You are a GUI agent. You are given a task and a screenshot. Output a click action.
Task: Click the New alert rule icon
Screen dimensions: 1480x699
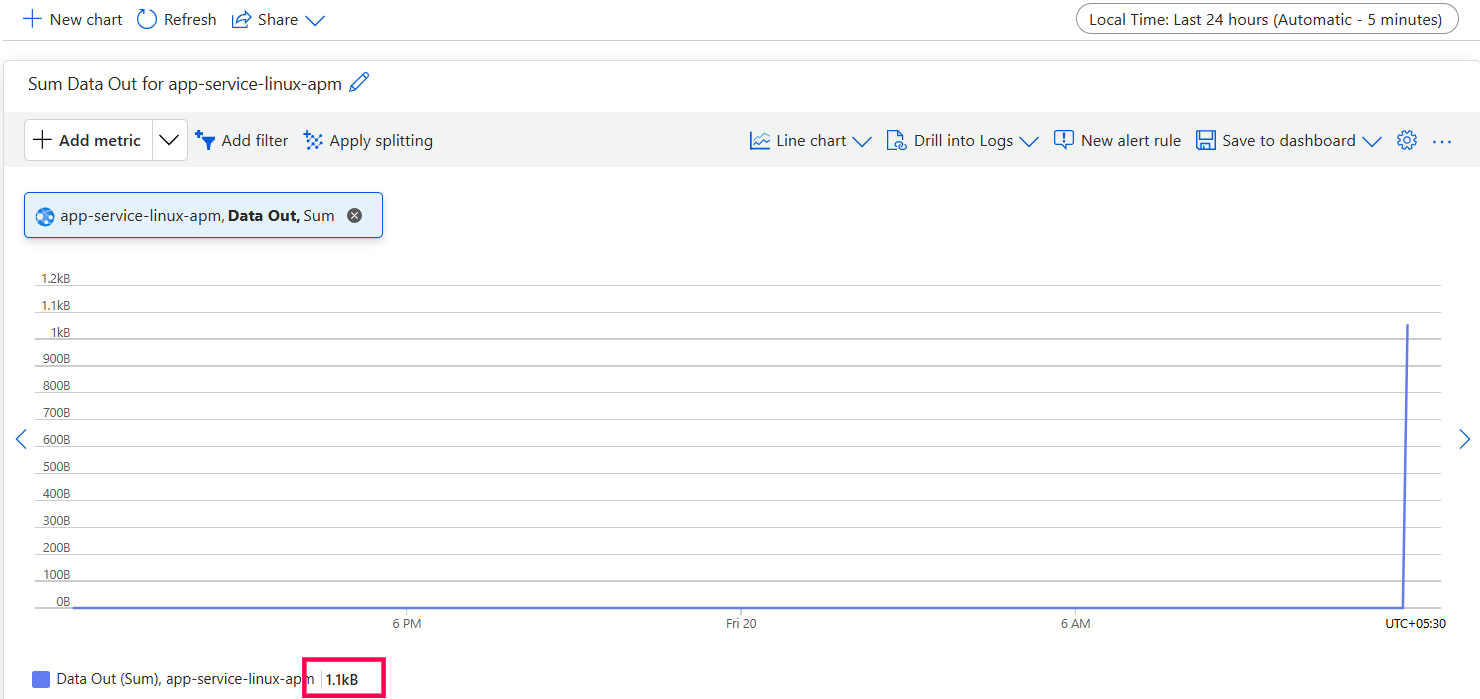pyautogui.click(x=1064, y=140)
